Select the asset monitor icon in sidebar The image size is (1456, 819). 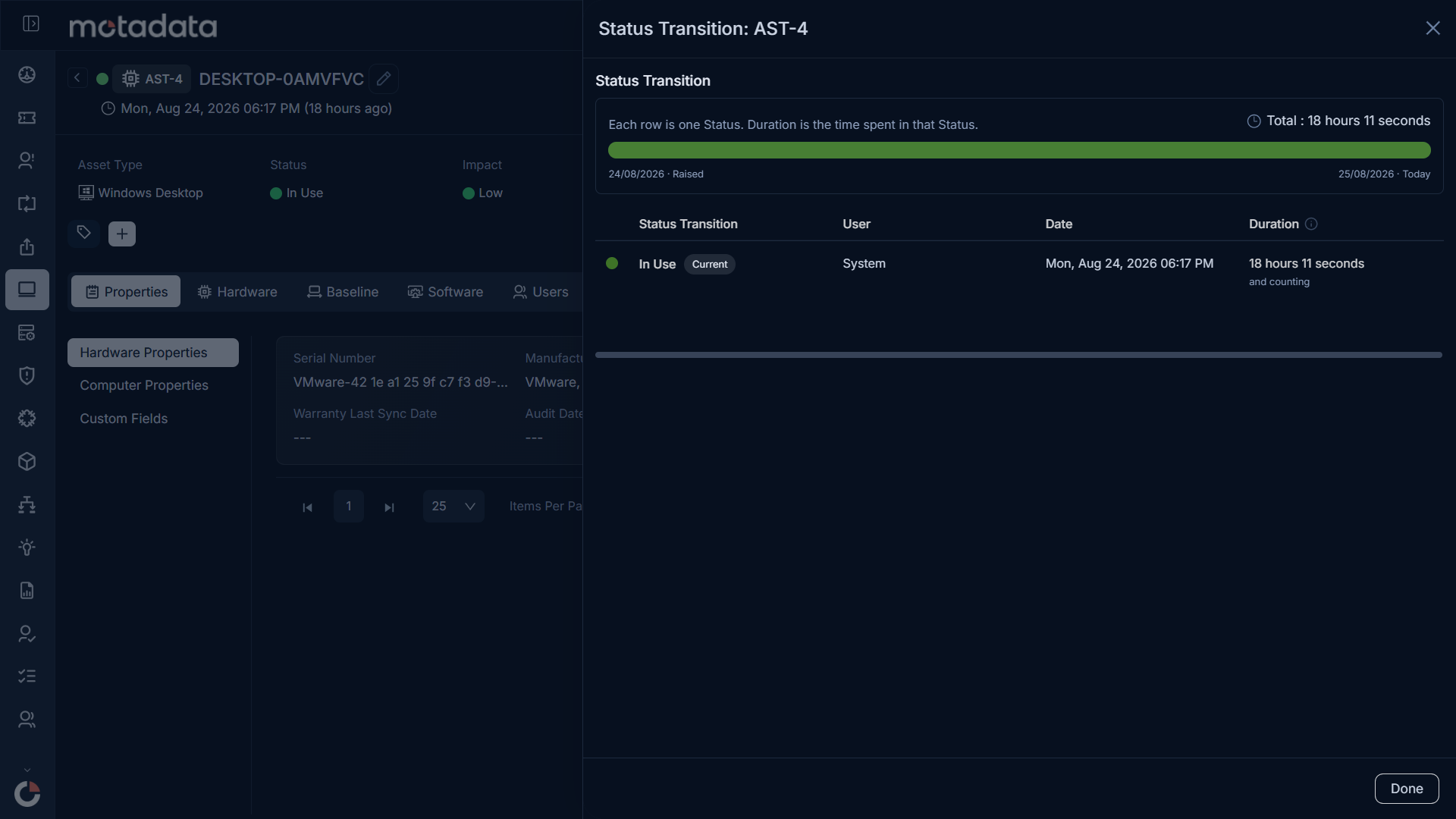point(27,290)
